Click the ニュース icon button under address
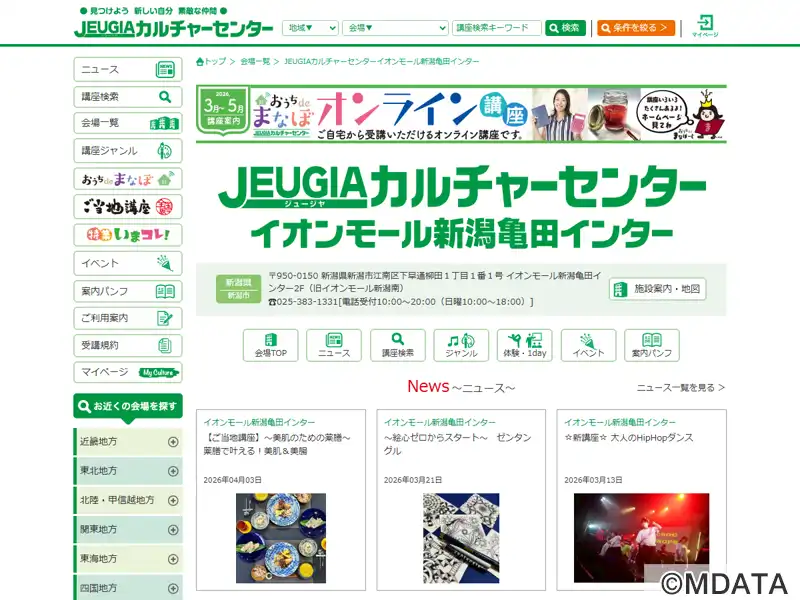The height and width of the screenshot is (600, 800). pos(334,345)
